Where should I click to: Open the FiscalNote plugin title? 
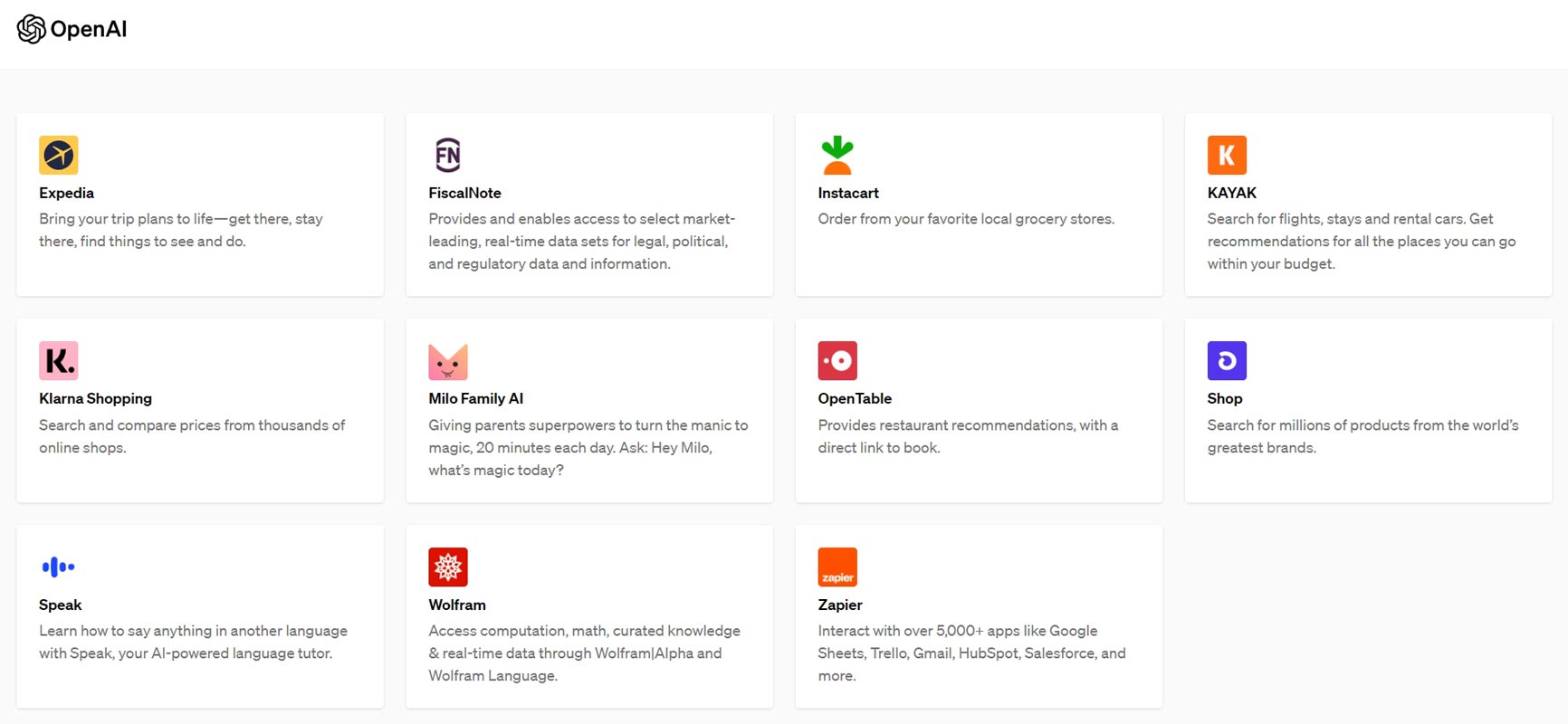tap(464, 193)
